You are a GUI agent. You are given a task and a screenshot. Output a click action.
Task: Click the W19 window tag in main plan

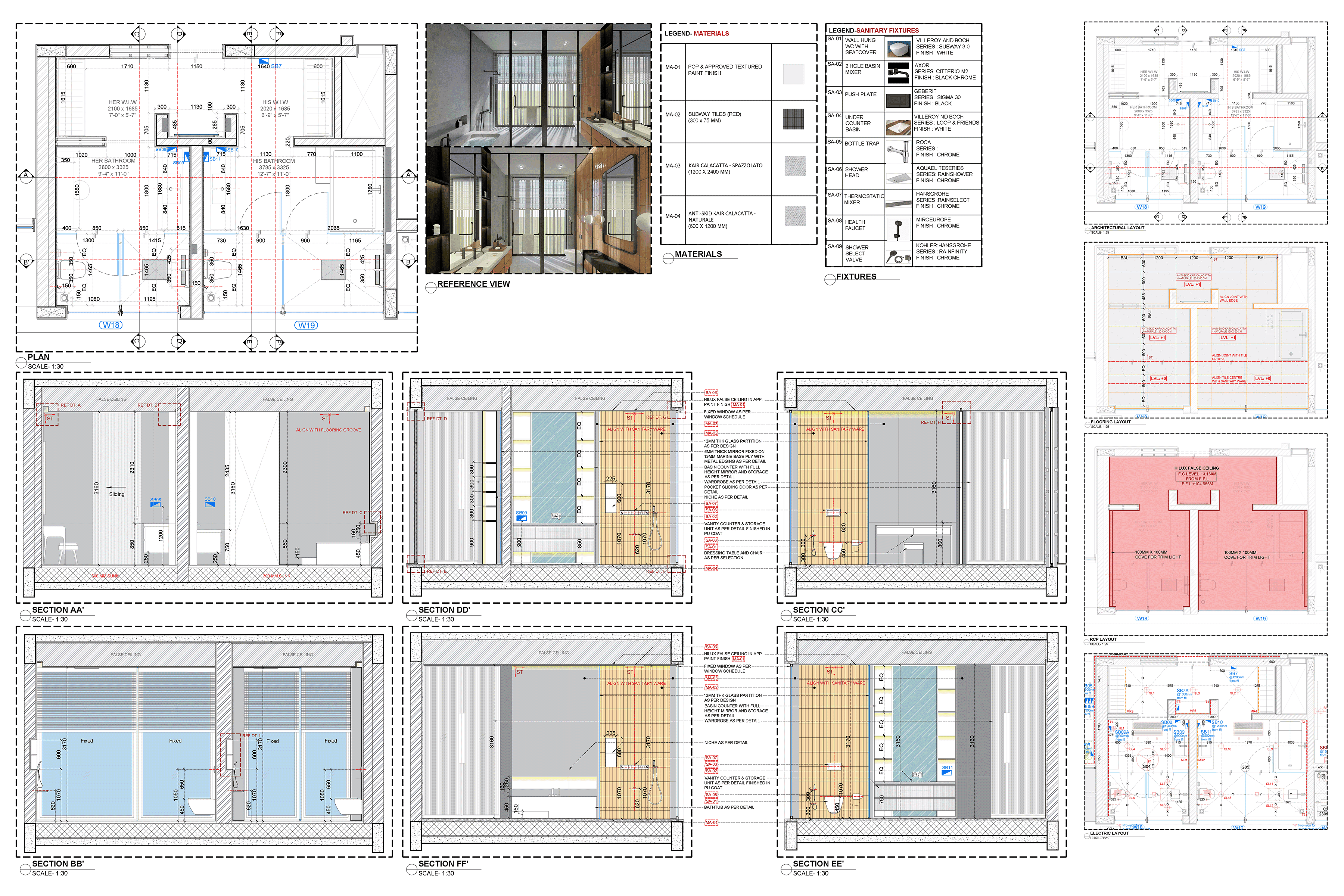pos(306,325)
